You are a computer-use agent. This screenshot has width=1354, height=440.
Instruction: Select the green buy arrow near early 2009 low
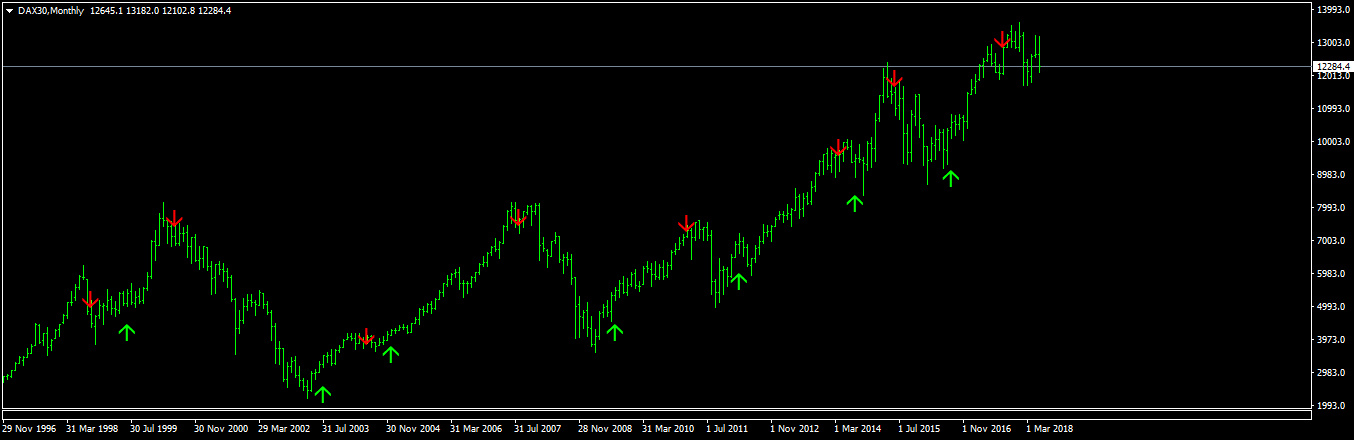pos(614,332)
